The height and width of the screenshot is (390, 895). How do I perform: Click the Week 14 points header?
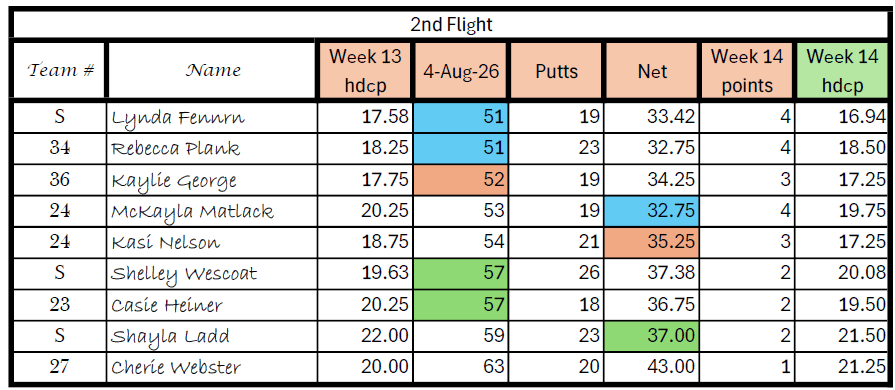[747, 71]
